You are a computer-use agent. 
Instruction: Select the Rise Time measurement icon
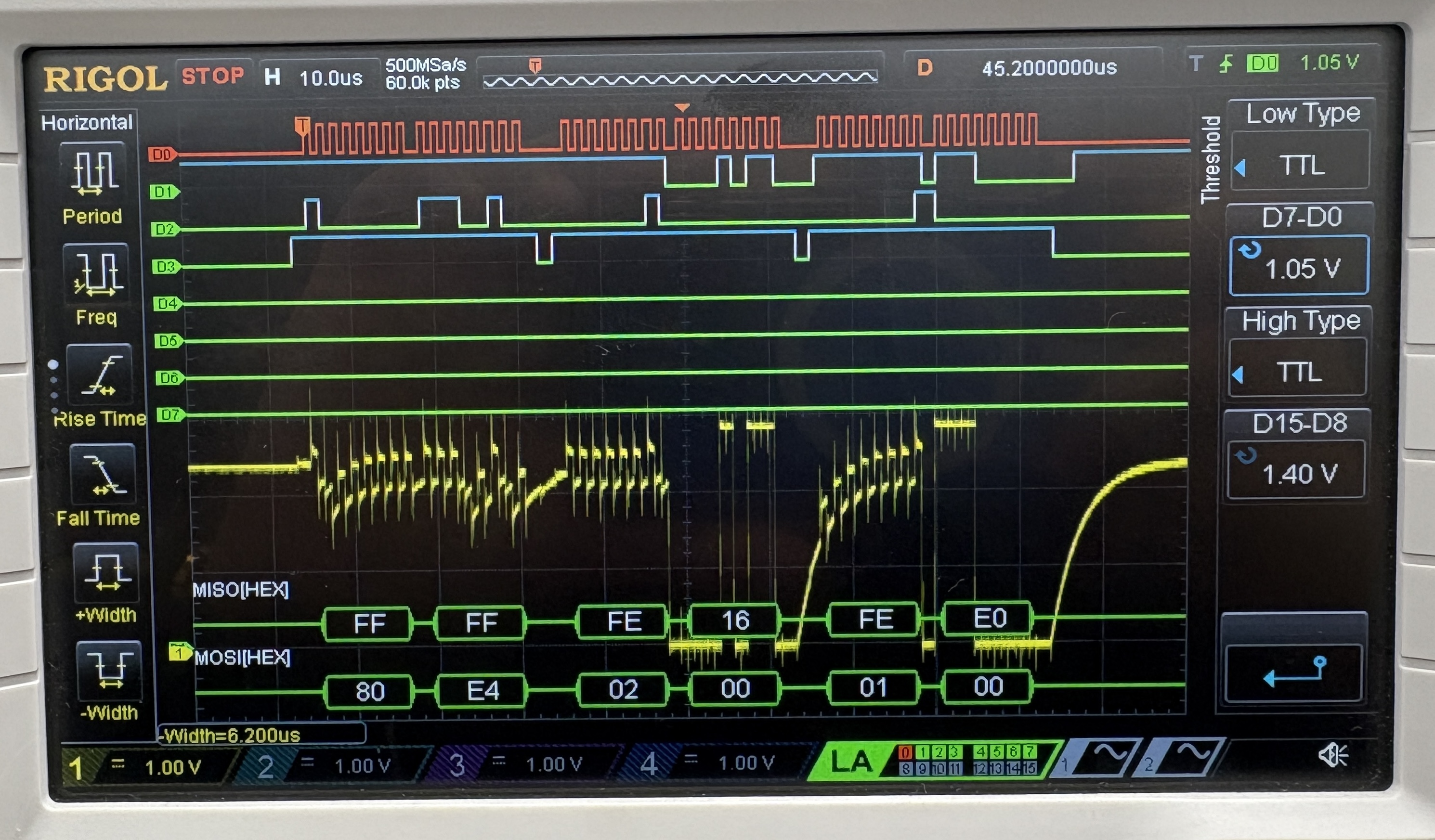pos(100,375)
